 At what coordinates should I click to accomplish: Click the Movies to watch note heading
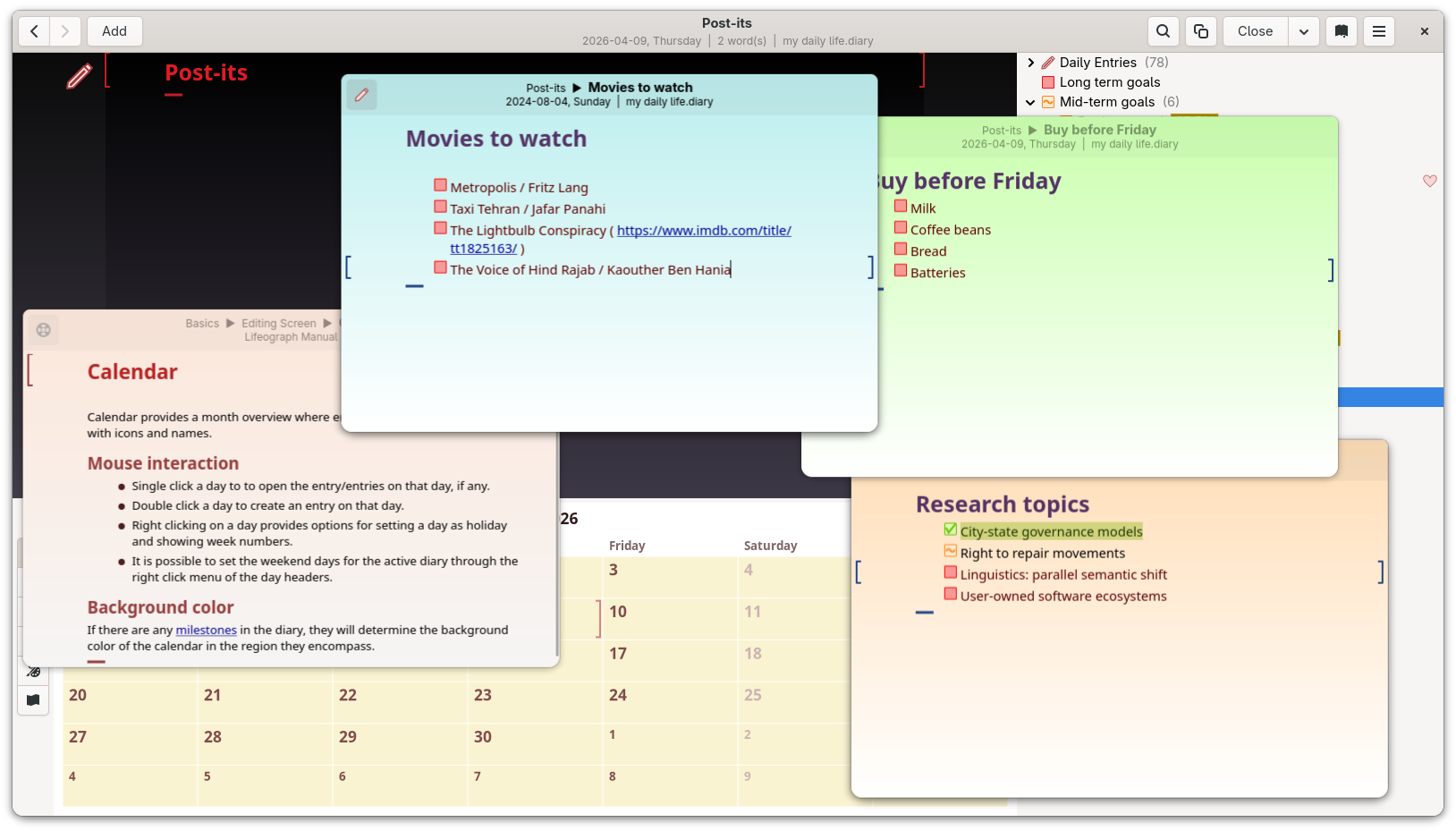496,139
